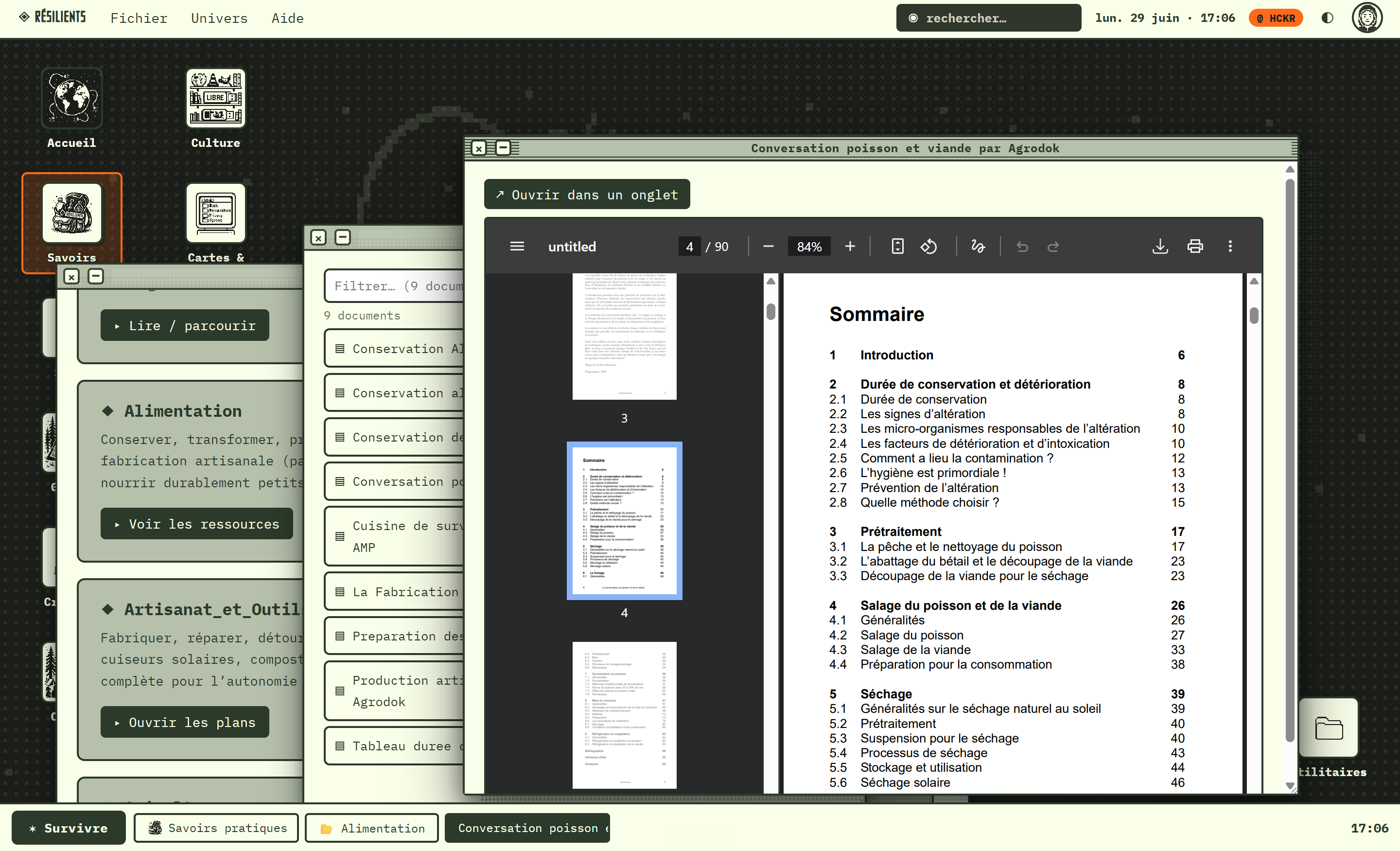The width and height of the screenshot is (1400, 851).
Task: Open the Univers menu
Action: (219, 18)
